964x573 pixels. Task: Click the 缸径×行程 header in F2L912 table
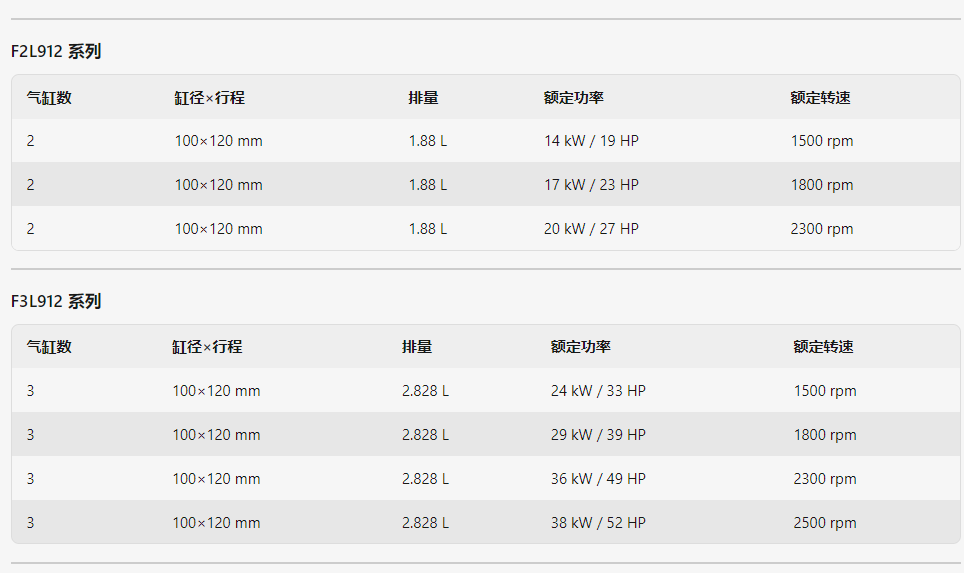click(x=210, y=98)
